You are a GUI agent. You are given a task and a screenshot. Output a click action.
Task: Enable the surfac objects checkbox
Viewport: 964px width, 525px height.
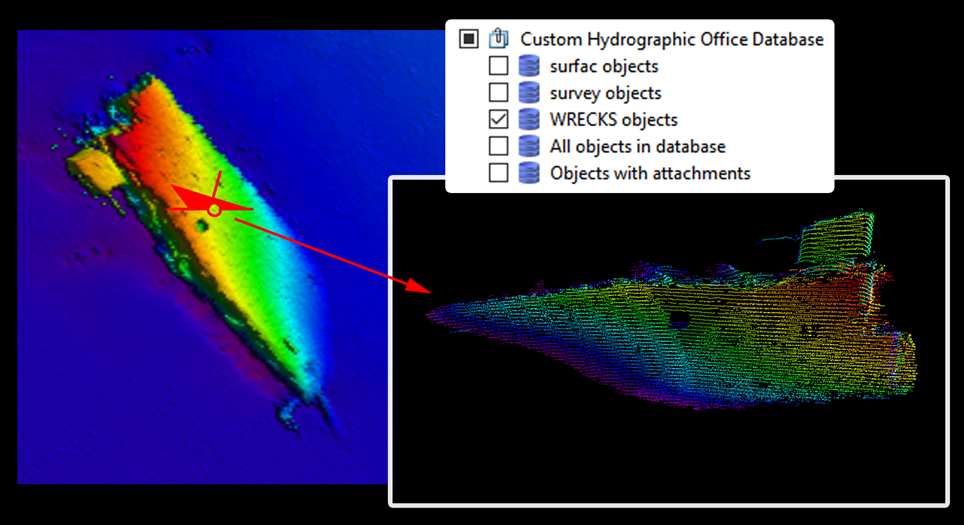pos(498,66)
